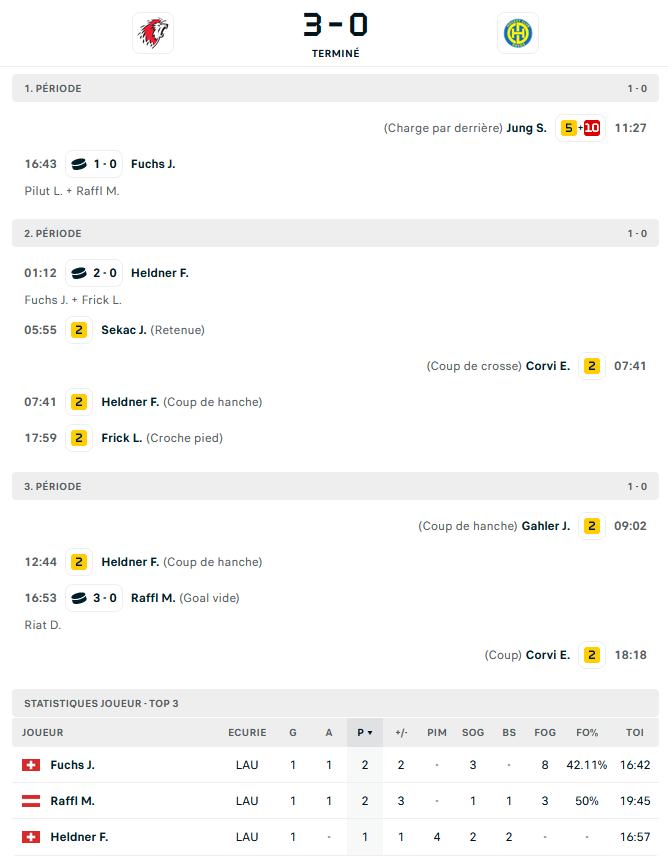This screenshot has width=668, height=862.
Task: Open Corvi E. slashing penalty at 07:41
Action: tap(548, 366)
